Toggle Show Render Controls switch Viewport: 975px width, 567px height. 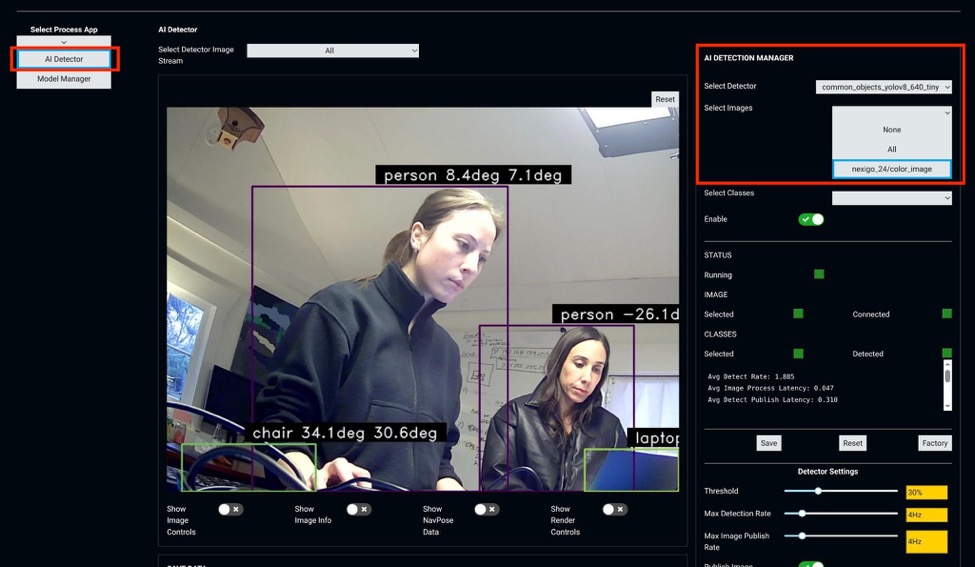(614, 509)
